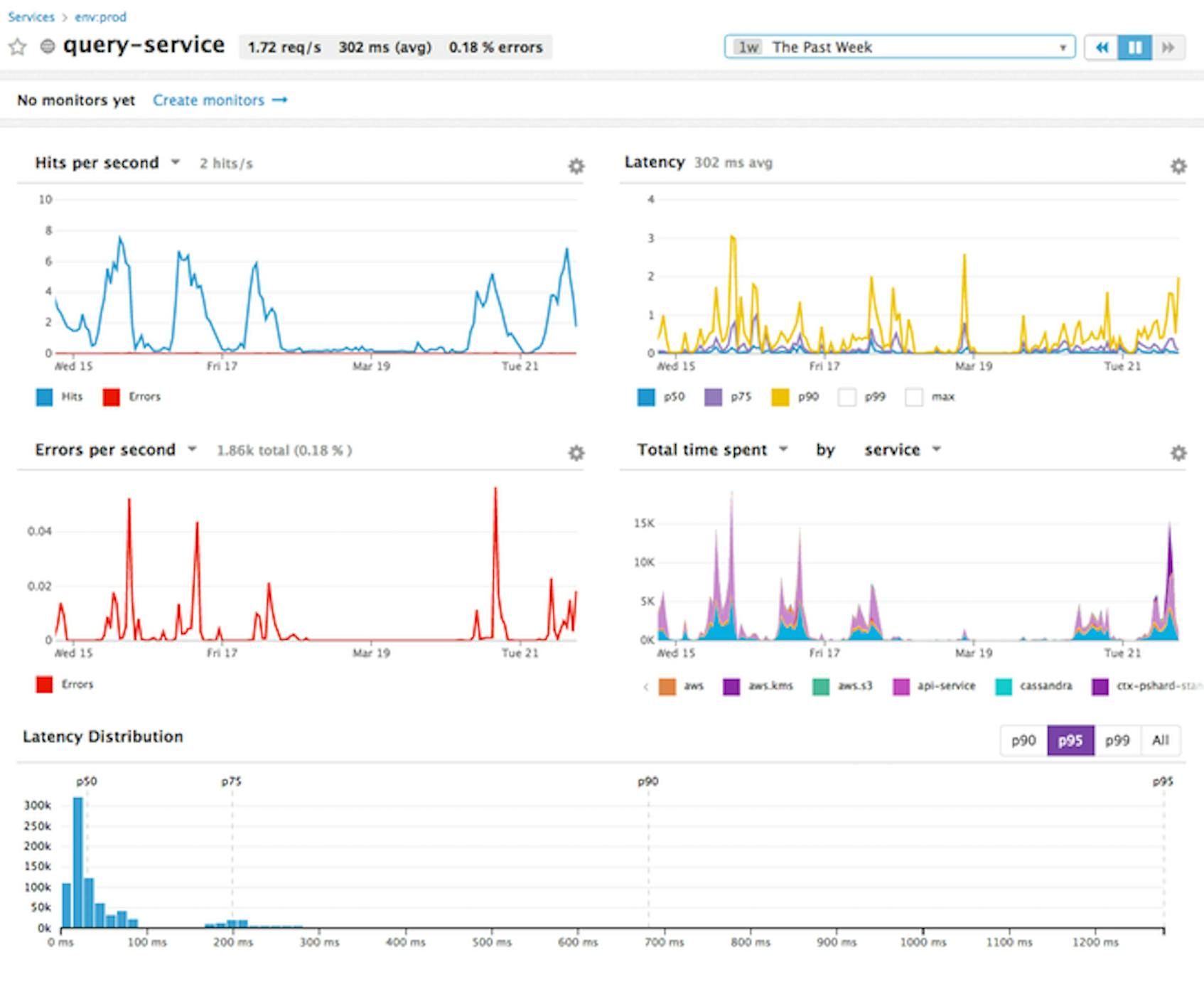Favorite the query-service with the star icon
Image resolution: width=1204 pixels, height=989 pixels.
[18, 47]
